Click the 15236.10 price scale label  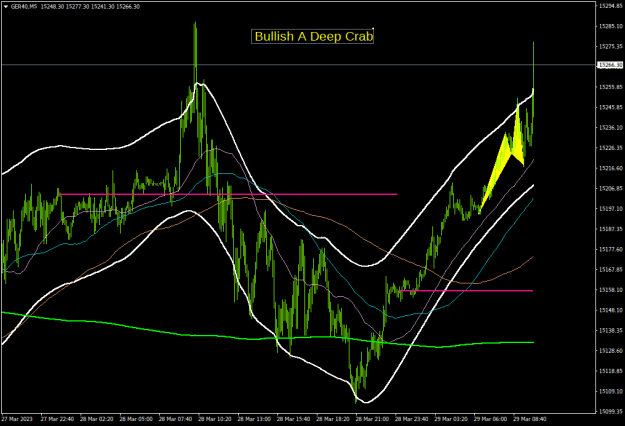coord(610,128)
